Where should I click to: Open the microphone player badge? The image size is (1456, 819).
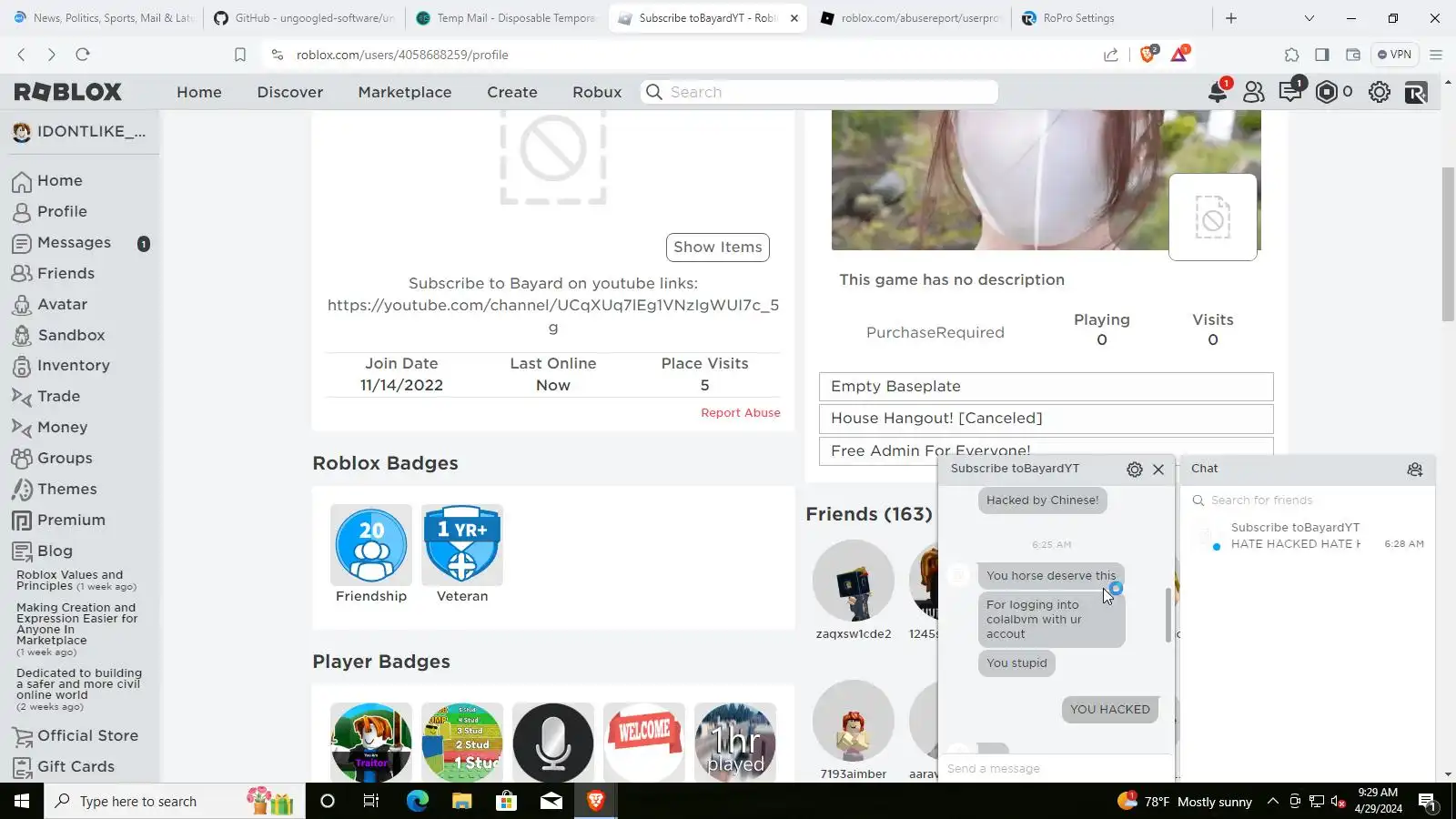coord(553,743)
